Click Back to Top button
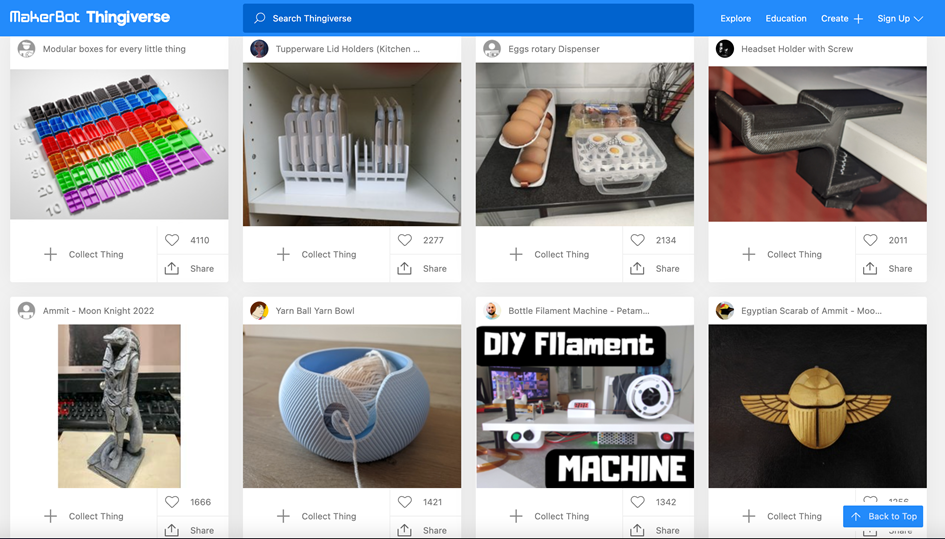Screen dimensions: 945x539 [x=883, y=516]
